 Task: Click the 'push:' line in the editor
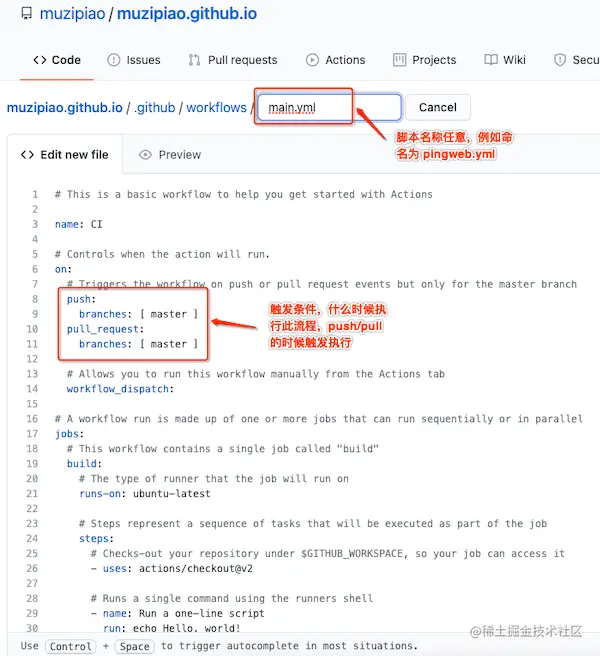coord(82,299)
